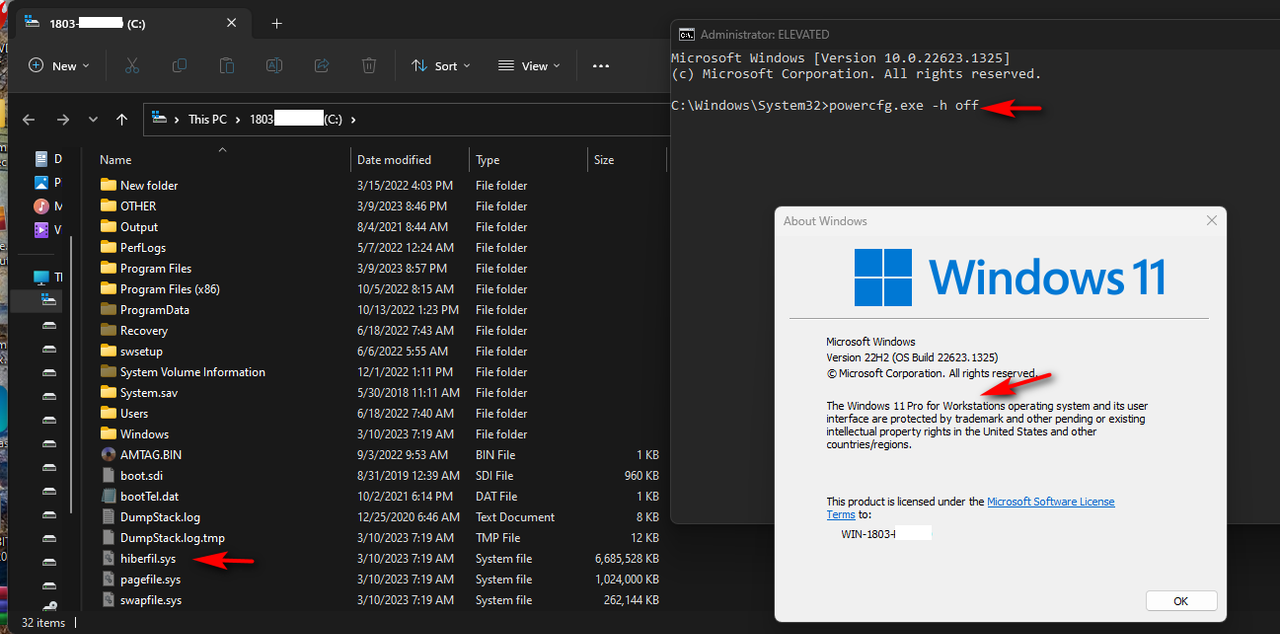Select the ProgramData folder
Screen dimensions: 1280x634
(155, 310)
